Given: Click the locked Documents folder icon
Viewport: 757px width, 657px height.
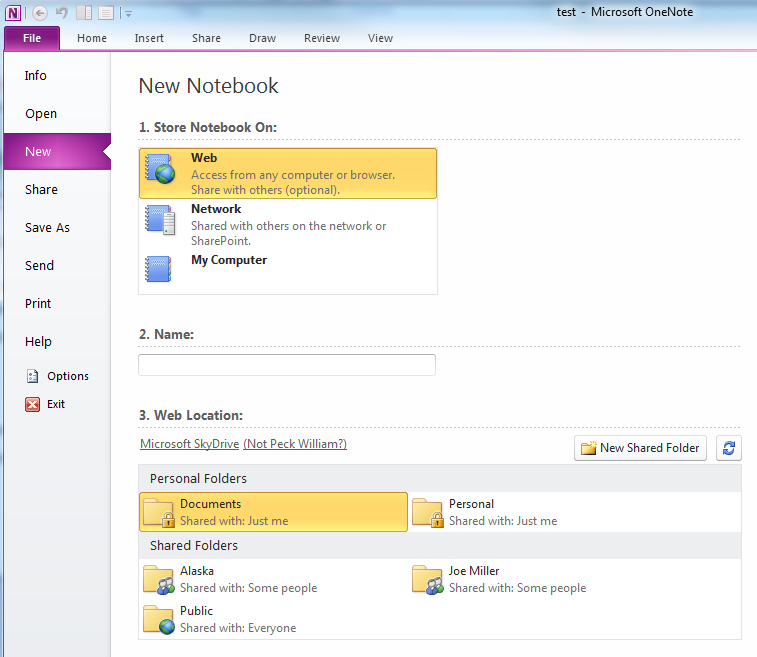Looking at the screenshot, I should tap(159, 513).
